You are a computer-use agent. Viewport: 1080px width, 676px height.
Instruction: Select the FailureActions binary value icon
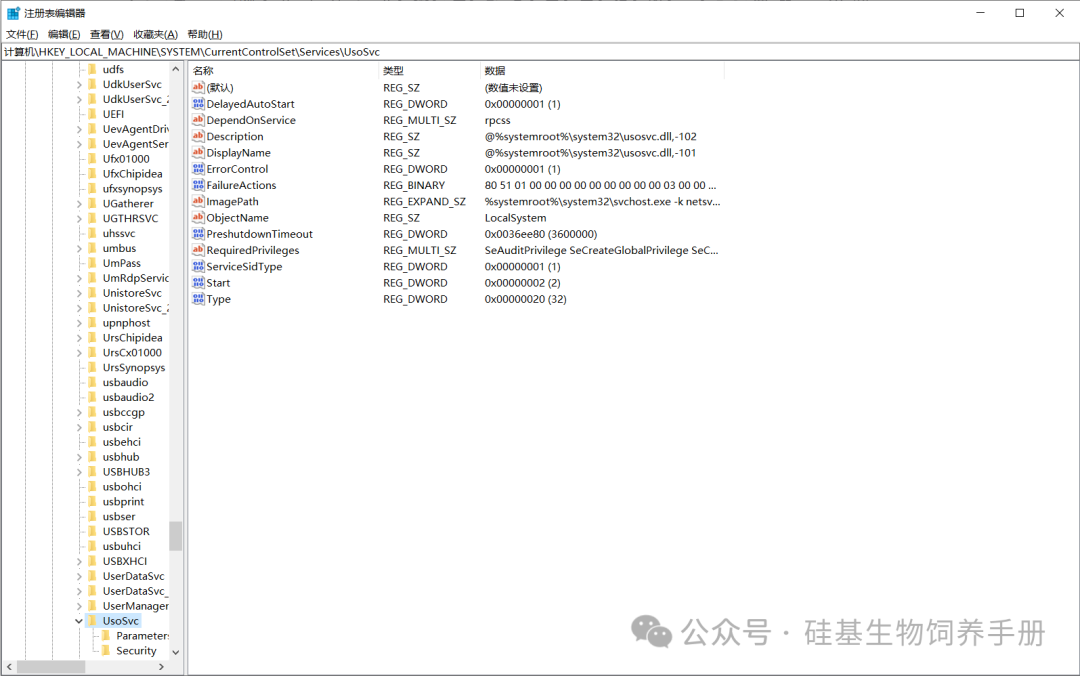click(x=198, y=185)
